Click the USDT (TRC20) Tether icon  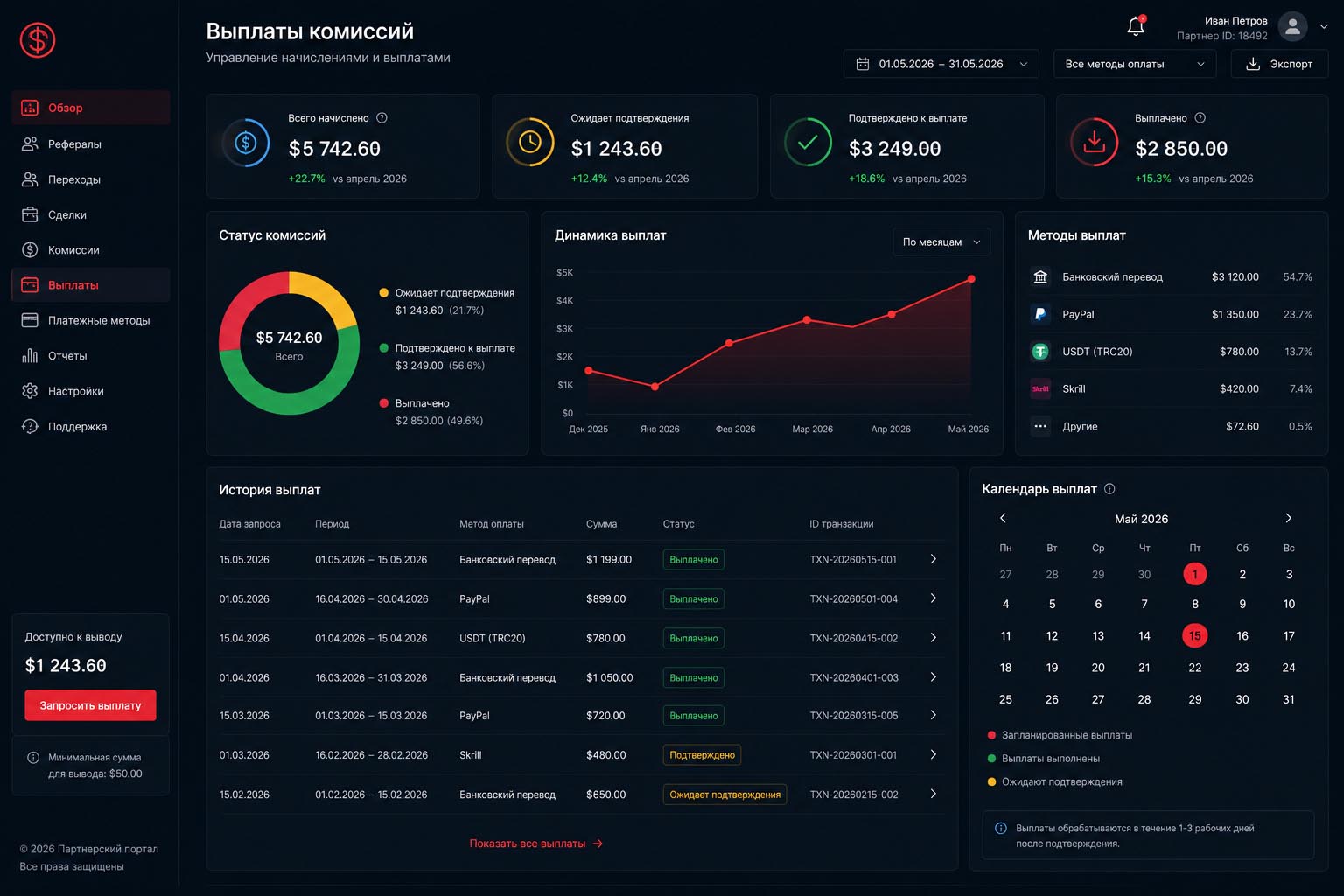[1040, 352]
